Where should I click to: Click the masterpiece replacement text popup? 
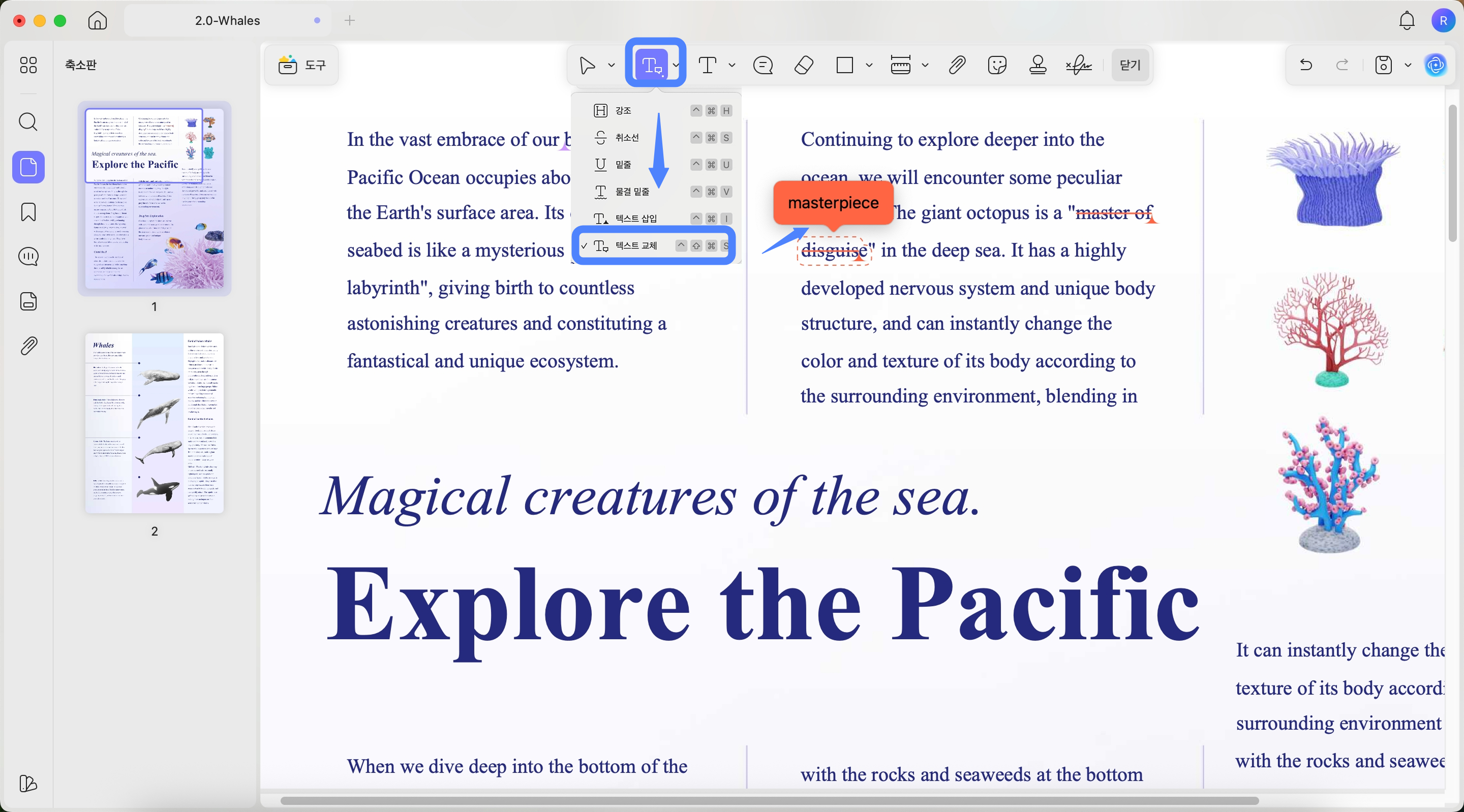point(833,203)
